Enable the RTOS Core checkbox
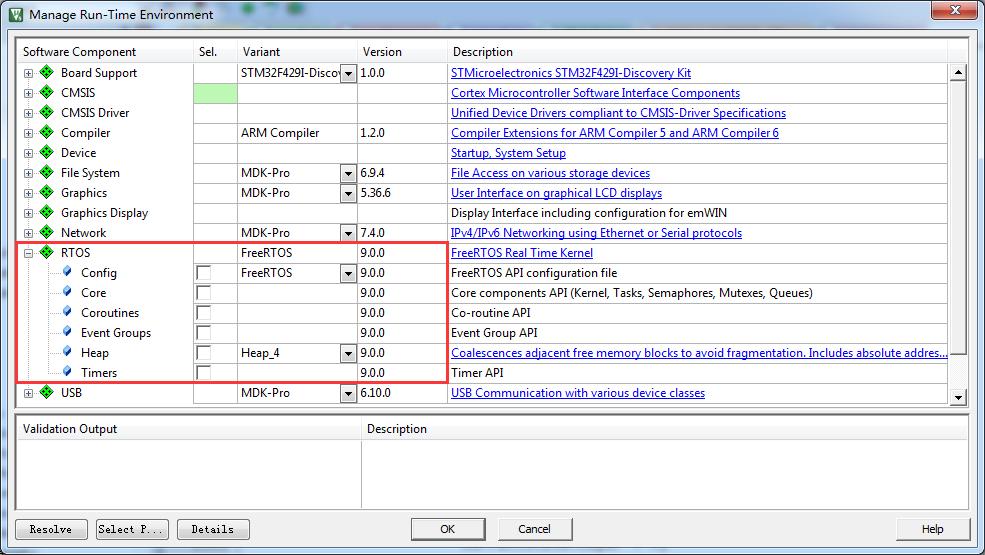Viewport: 985px width, 555px height. (x=204, y=293)
